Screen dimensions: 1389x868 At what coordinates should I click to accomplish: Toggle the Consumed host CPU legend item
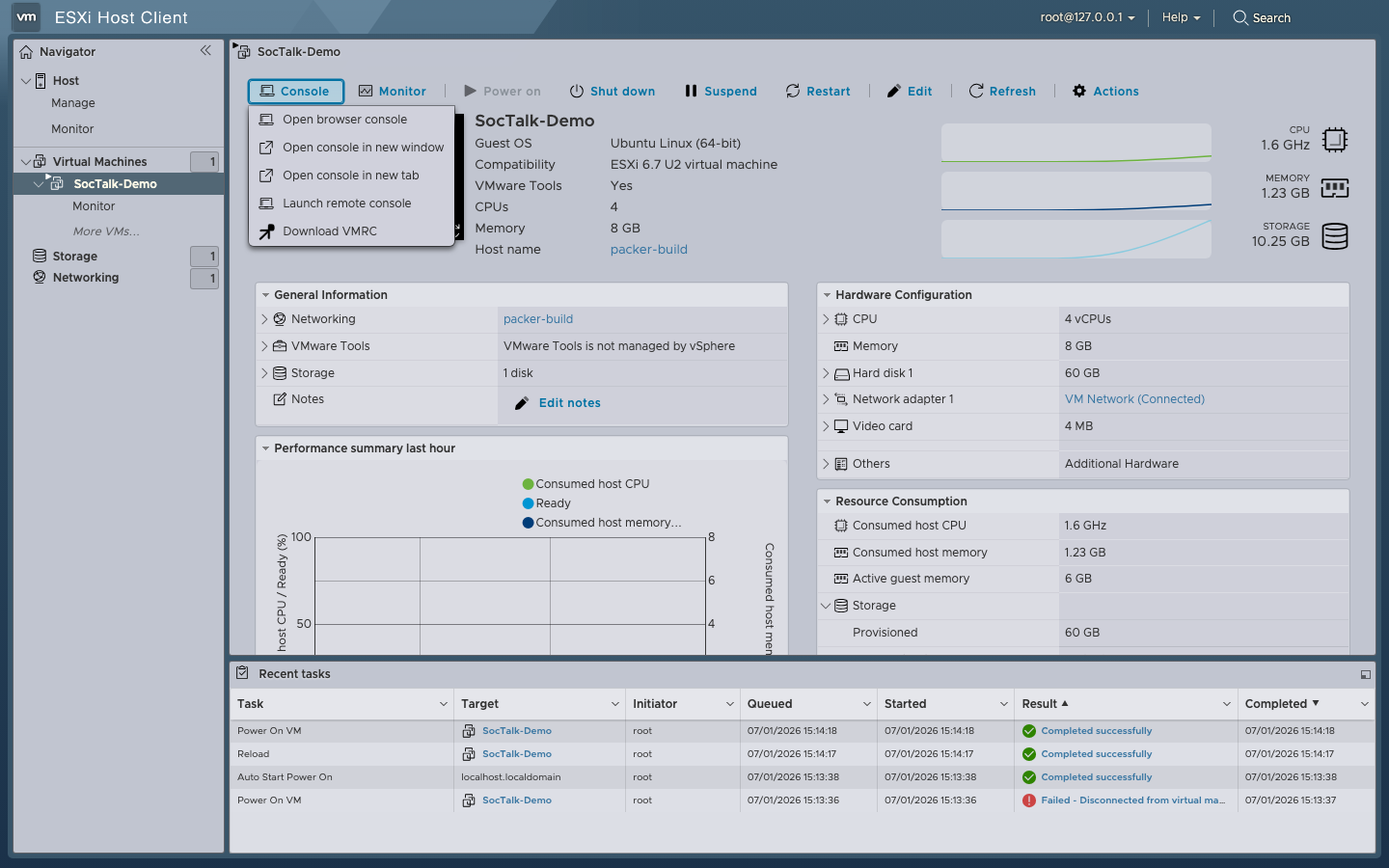586,484
